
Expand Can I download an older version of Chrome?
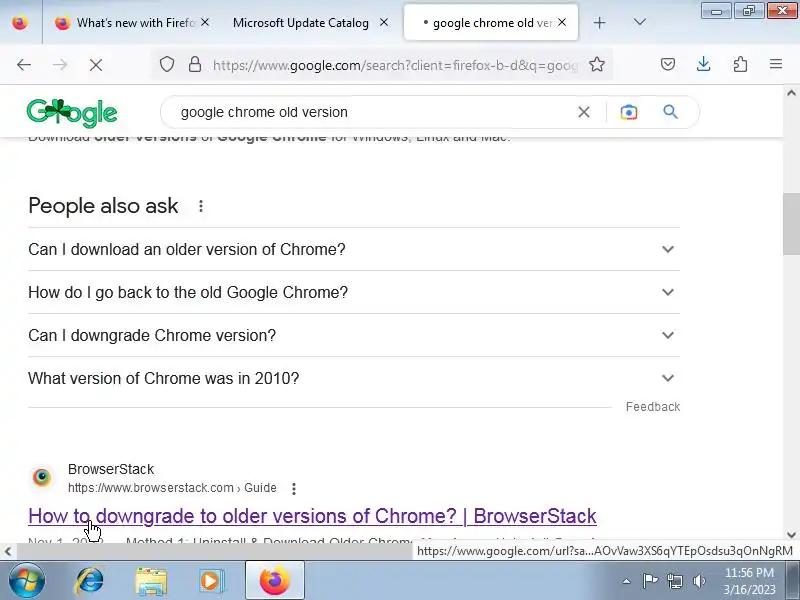pos(354,249)
